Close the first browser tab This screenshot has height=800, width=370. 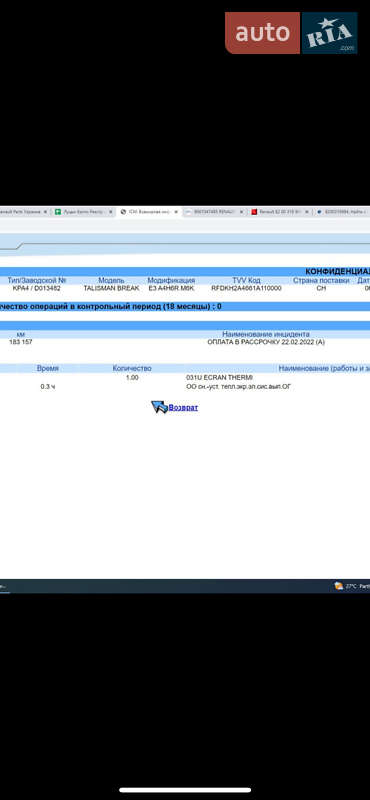tap(45, 212)
